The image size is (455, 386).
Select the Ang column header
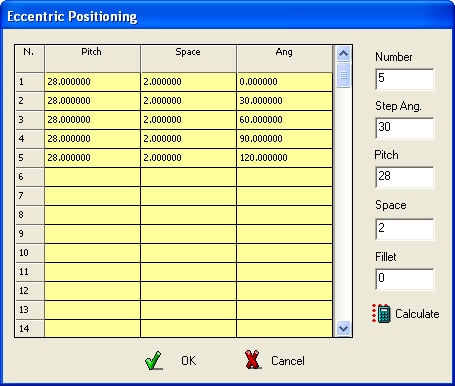click(284, 59)
